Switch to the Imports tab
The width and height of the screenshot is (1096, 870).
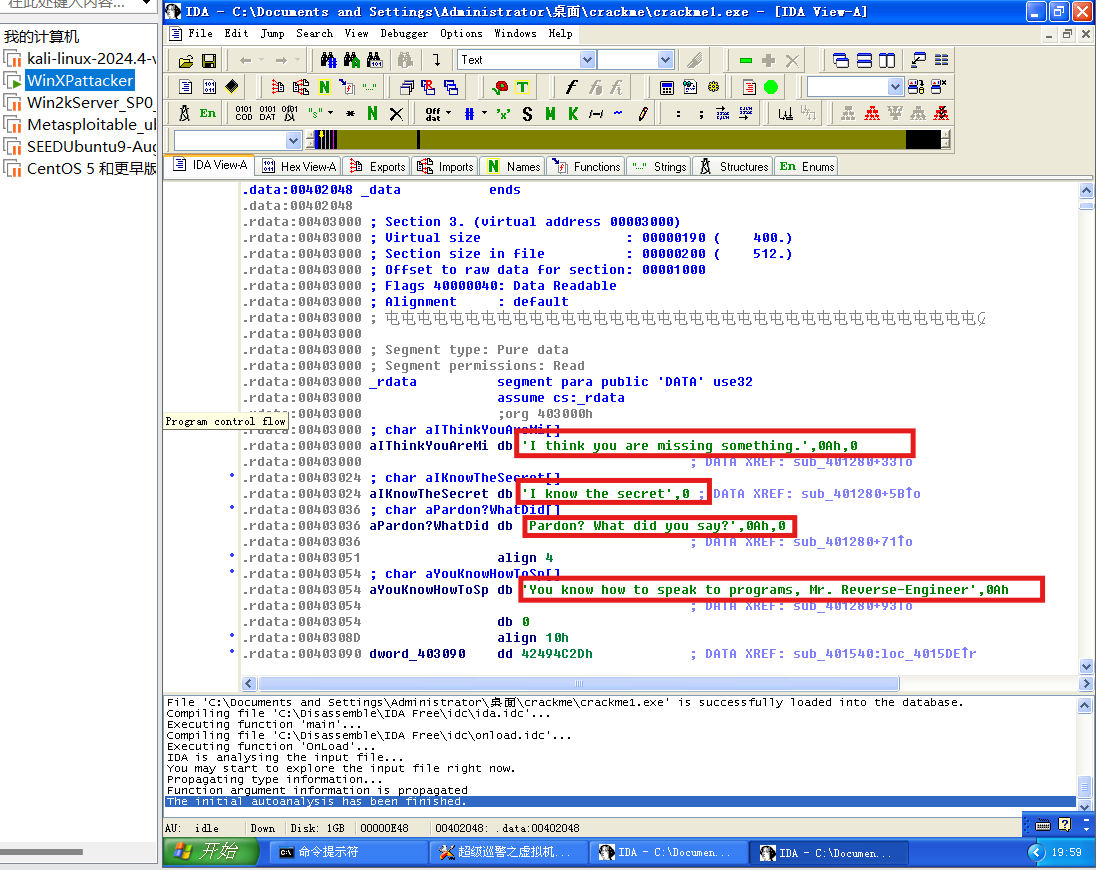point(446,166)
